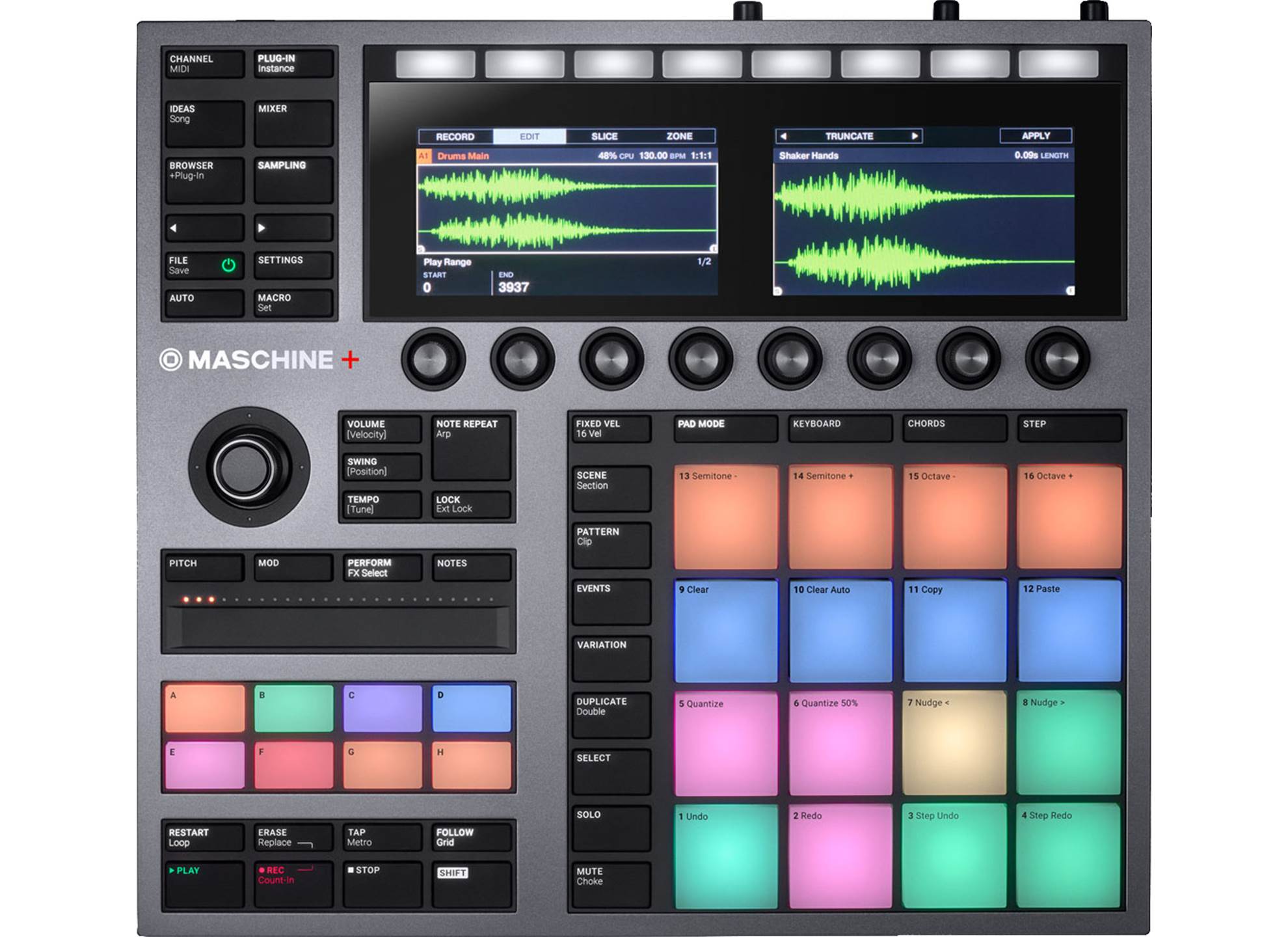Hit pad 15 Octave -
Viewport: 1288px width, 937px height.
pyautogui.click(x=954, y=517)
